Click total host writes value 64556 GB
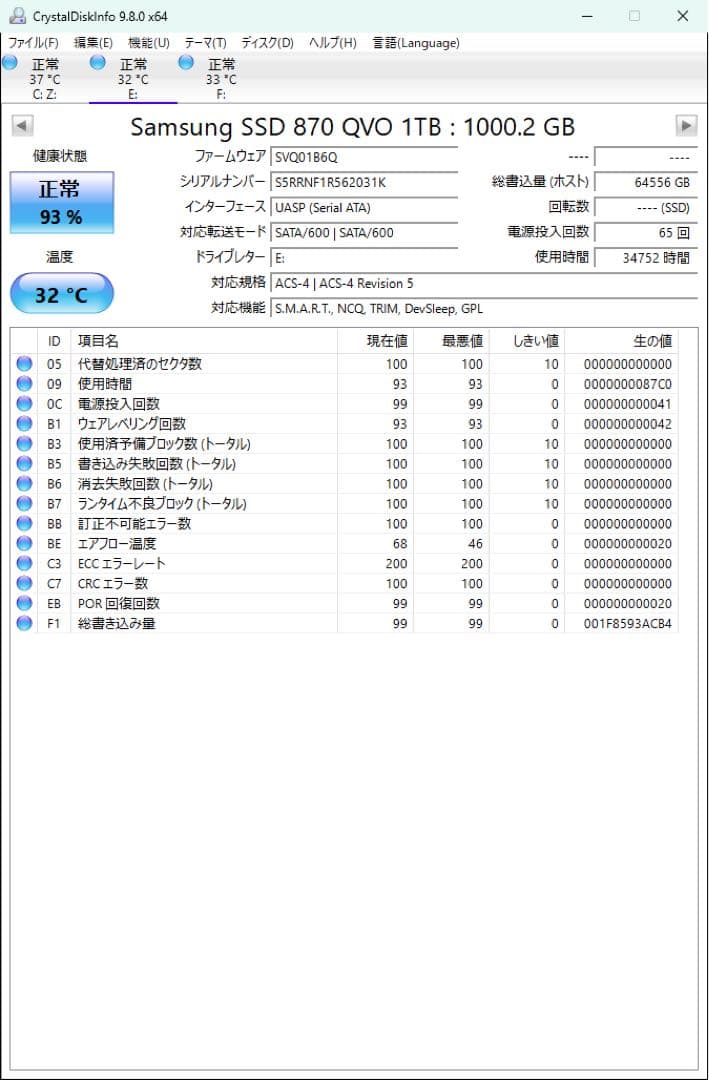This screenshot has height=1080, width=709. 646,183
